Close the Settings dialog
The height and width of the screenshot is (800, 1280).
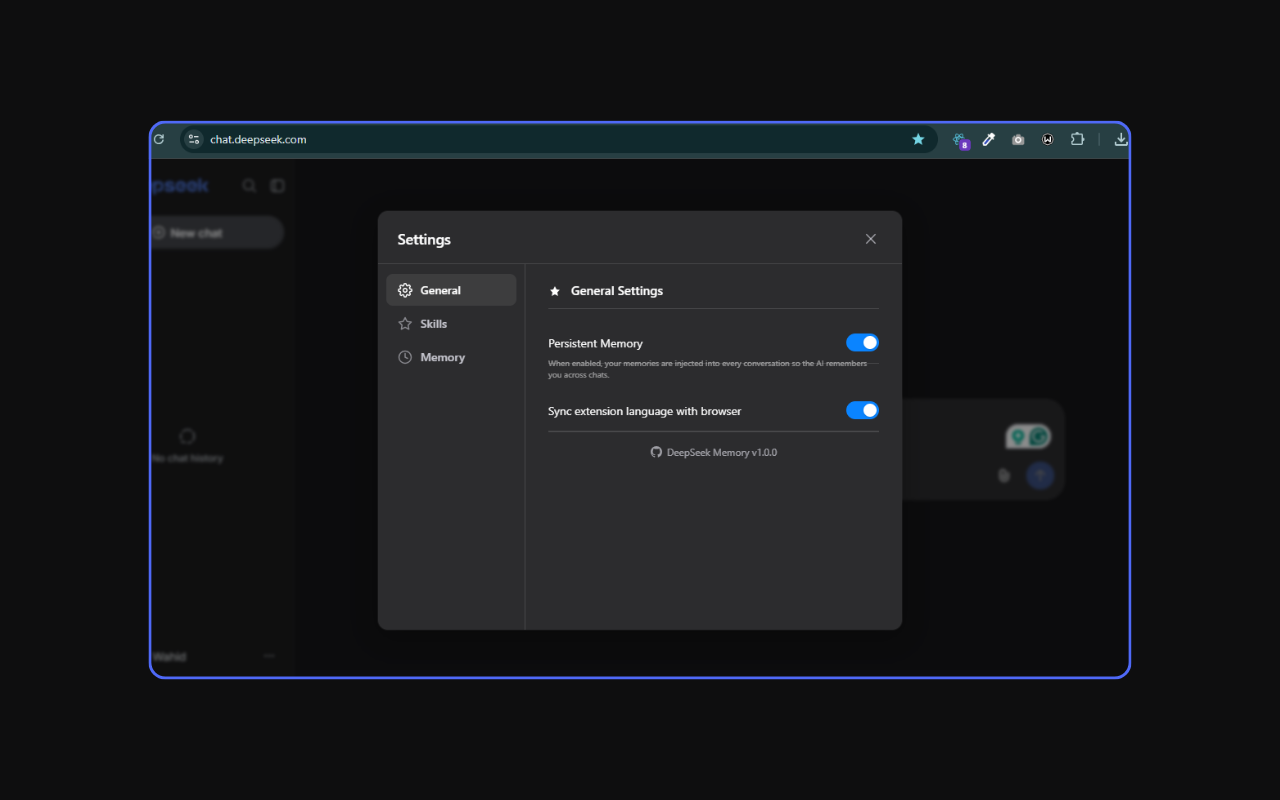pos(871,239)
